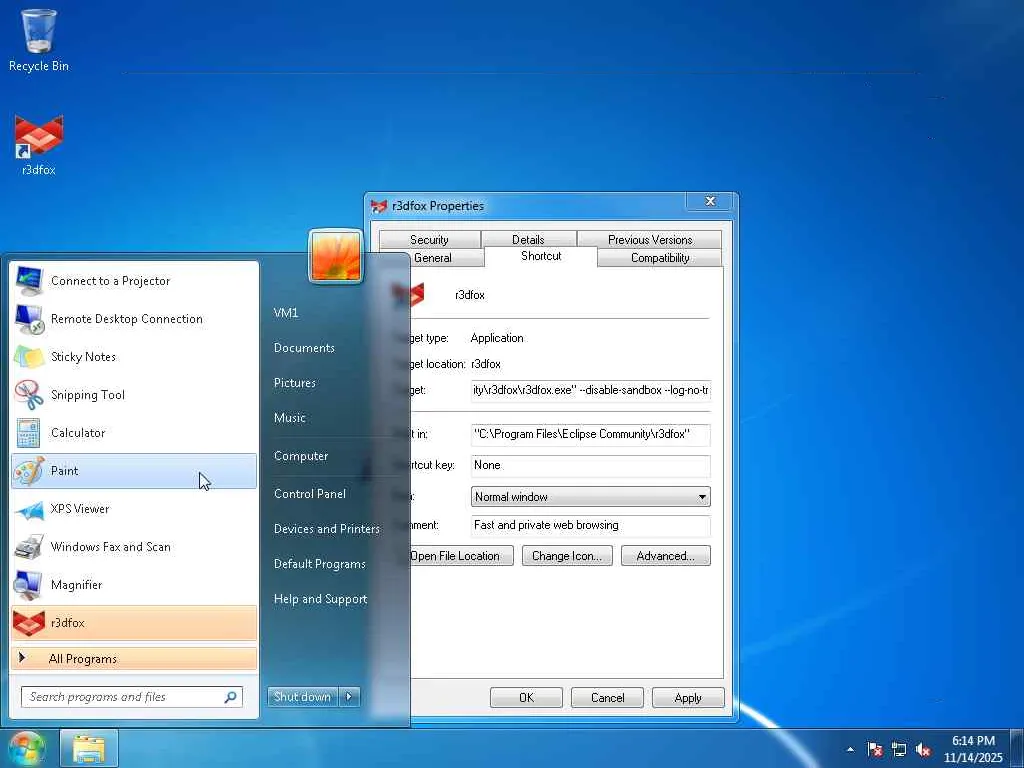Click the muted volume tray icon
1024x768 pixels.
(923, 749)
